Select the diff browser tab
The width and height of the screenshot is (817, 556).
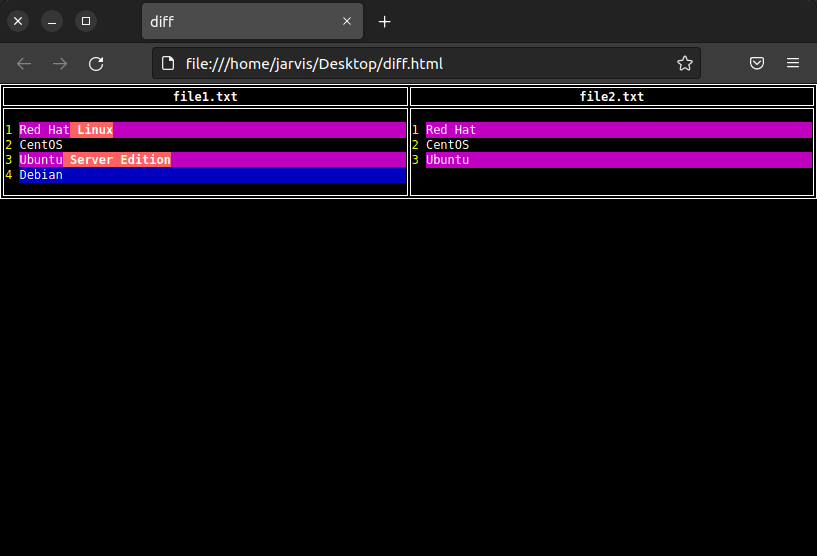252,21
